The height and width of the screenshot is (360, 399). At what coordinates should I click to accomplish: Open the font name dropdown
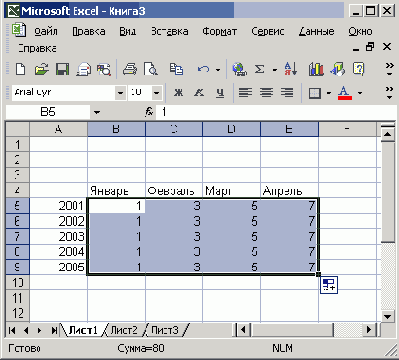coord(120,93)
